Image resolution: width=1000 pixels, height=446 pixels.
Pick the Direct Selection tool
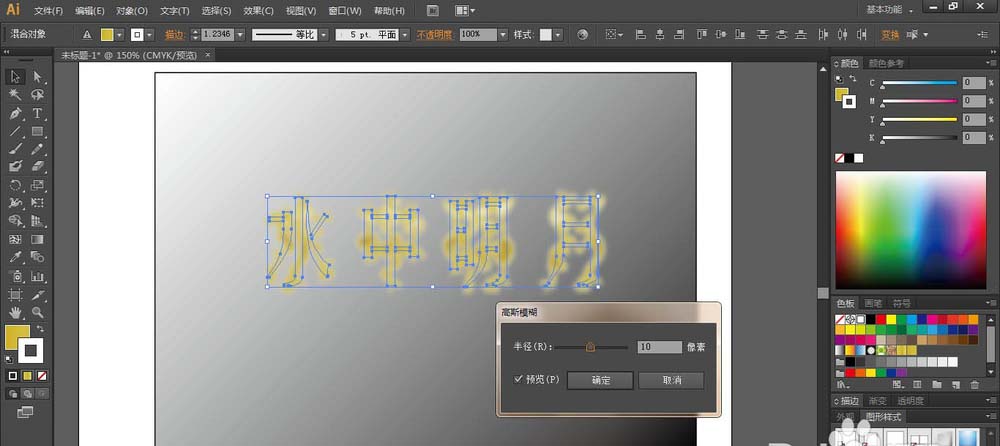[x=37, y=77]
